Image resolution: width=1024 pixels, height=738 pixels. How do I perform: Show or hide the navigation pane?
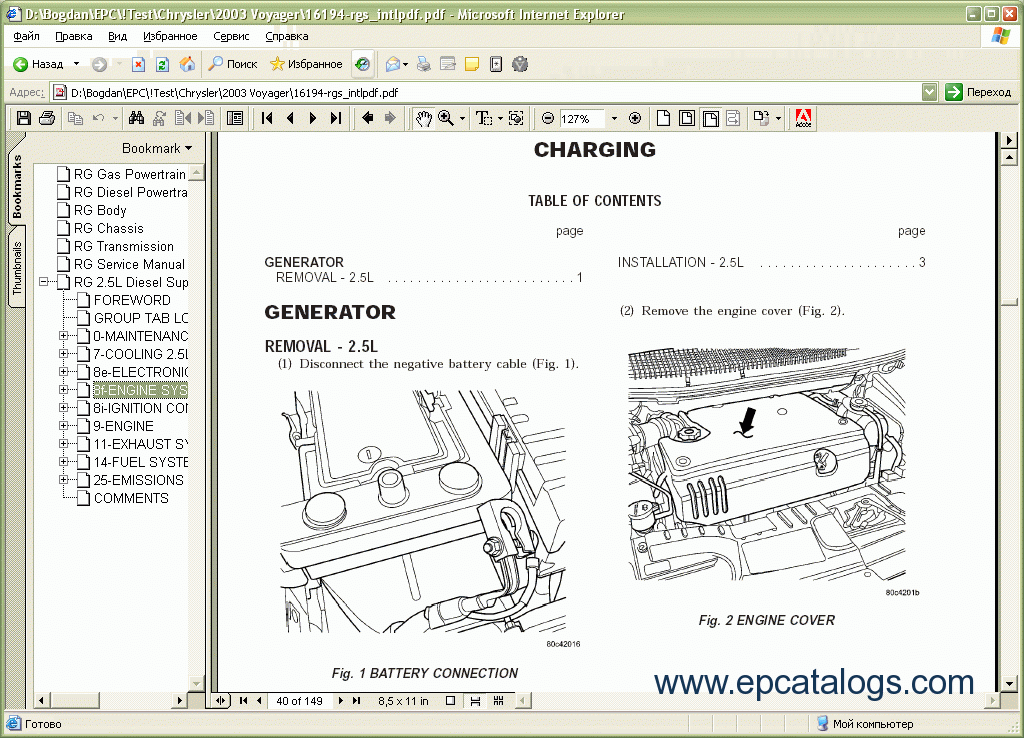click(234, 118)
